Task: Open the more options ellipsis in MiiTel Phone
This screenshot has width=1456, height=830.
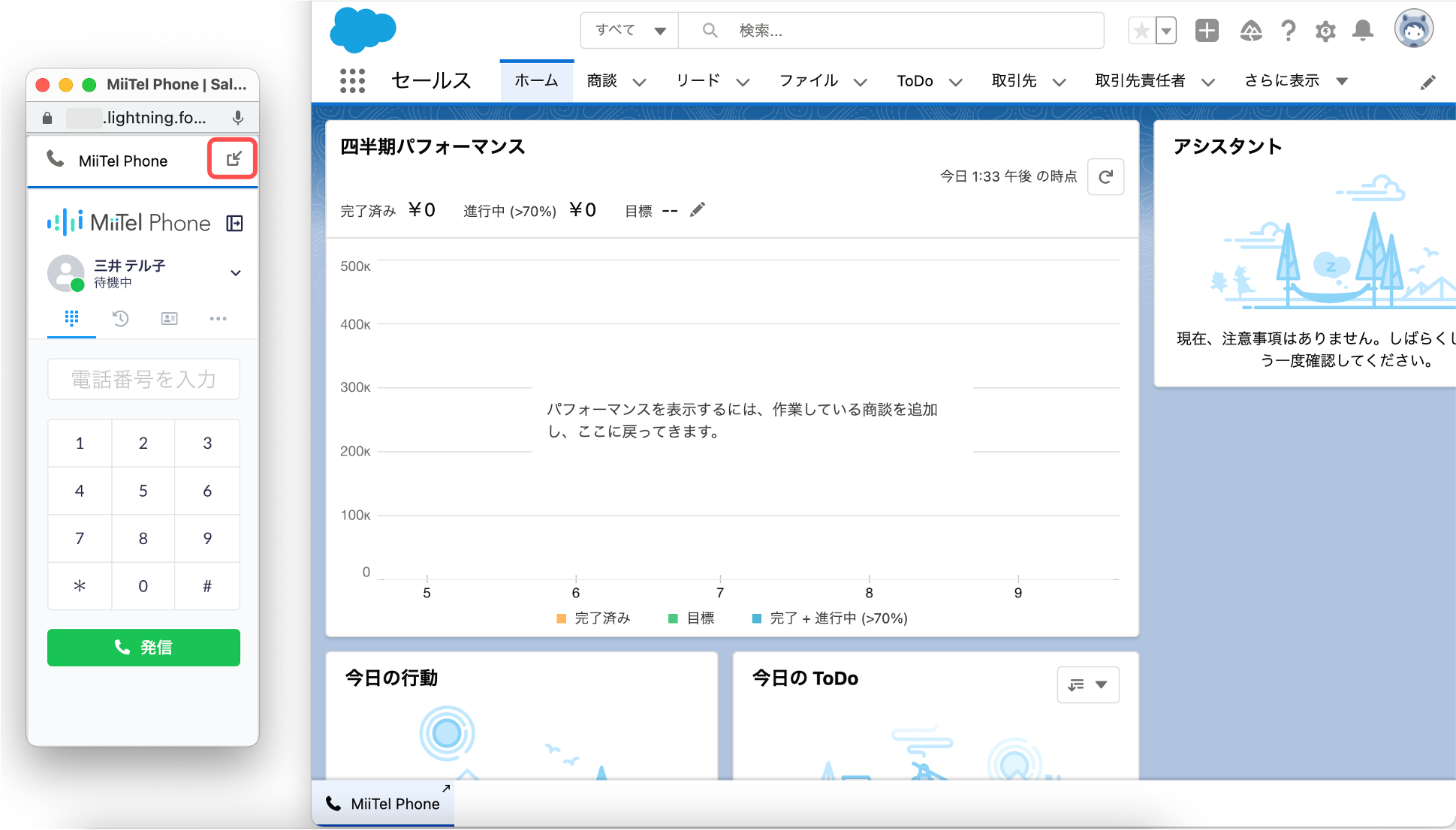Action: tap(219, 319)
